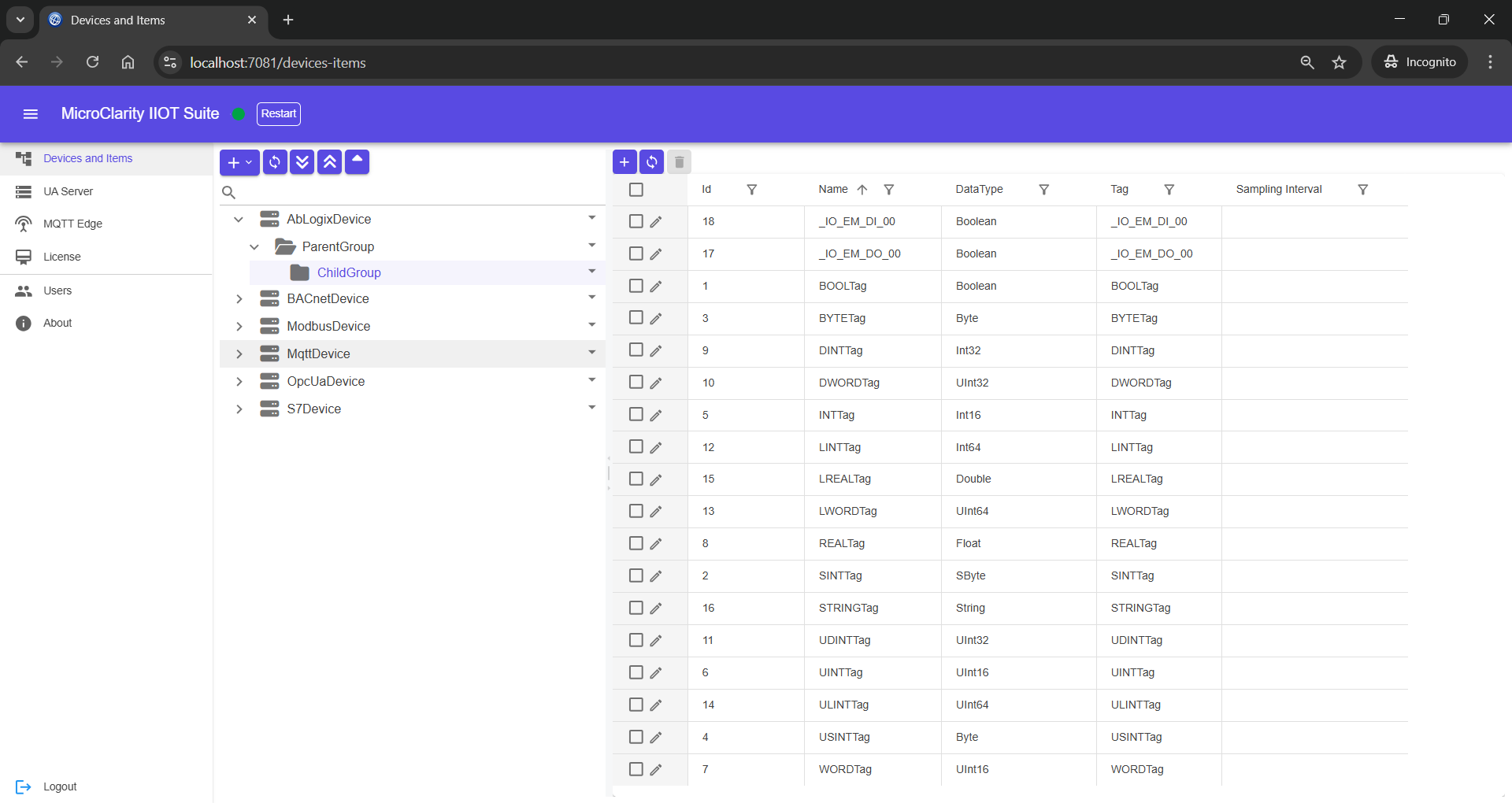The height and width of the screenshot is (803, 1512).
Task: Toggle the select-all checkbox in table header
Action: click(636, 189)
